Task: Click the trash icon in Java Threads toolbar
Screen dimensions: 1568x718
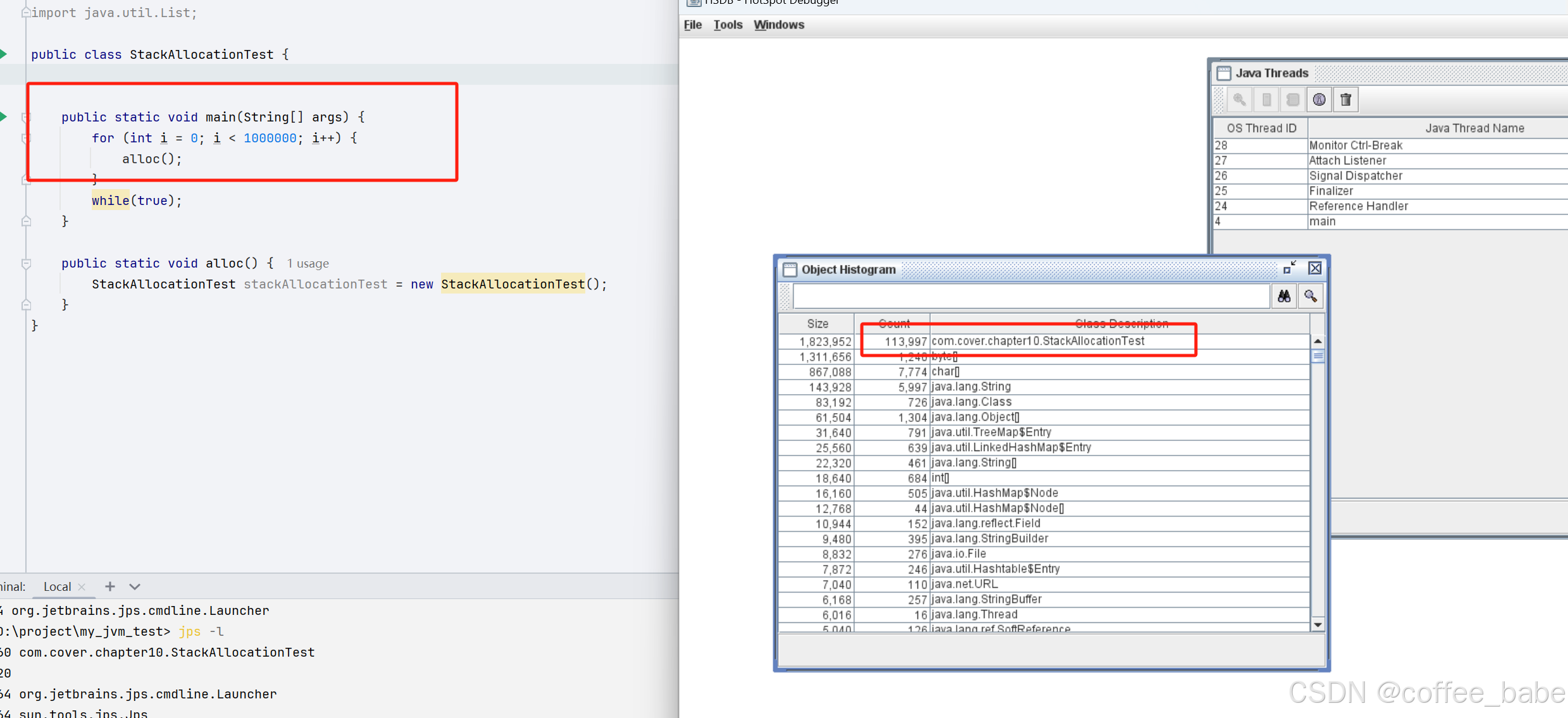Action: click(1346, 99)
